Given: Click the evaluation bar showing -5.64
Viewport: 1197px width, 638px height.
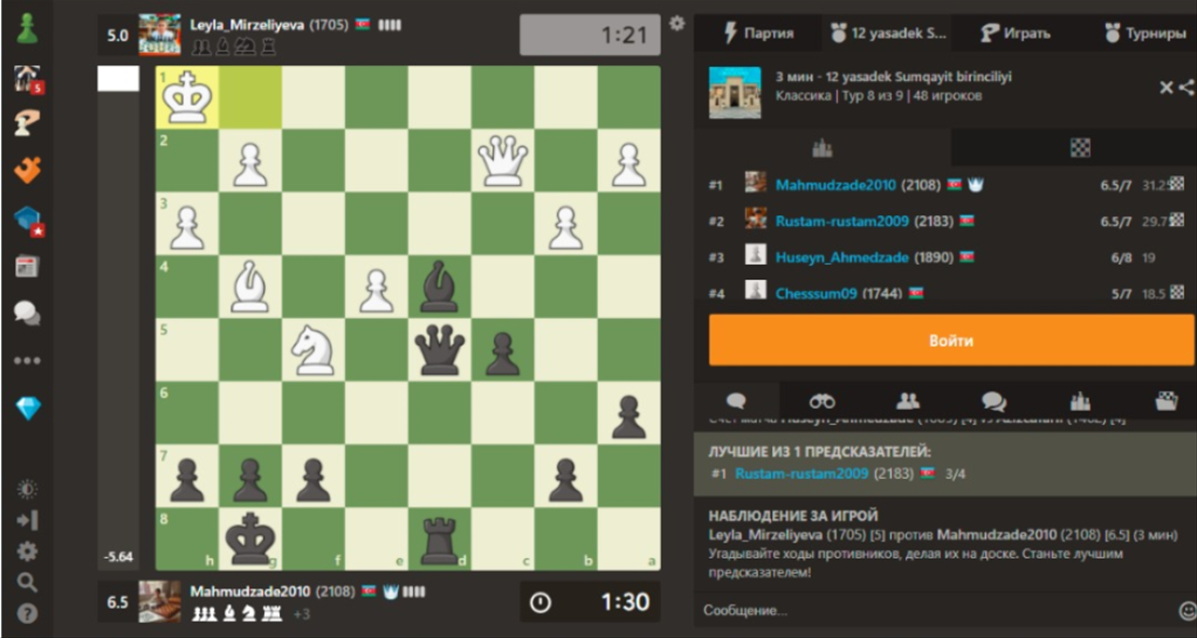Looking at the screenshot, I should point(118,317).
